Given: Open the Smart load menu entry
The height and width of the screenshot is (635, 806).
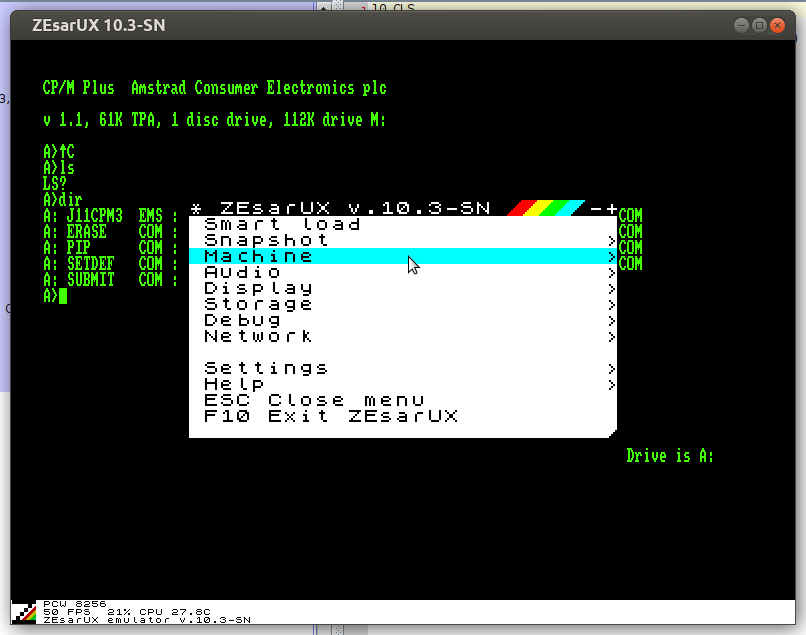Looking at the screenshot, I should (402, 224).
